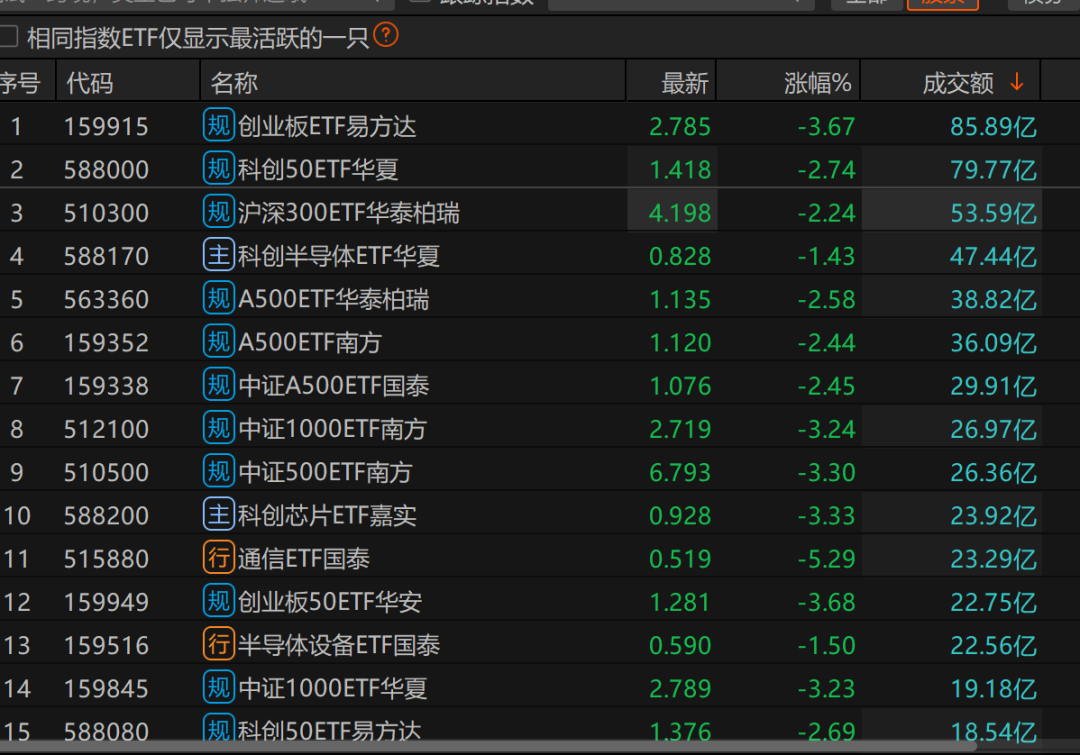The width and height of the screenshot is (1080, 755).
Task: Select the name 科创50ETF华夏
Action: point(318,169)
